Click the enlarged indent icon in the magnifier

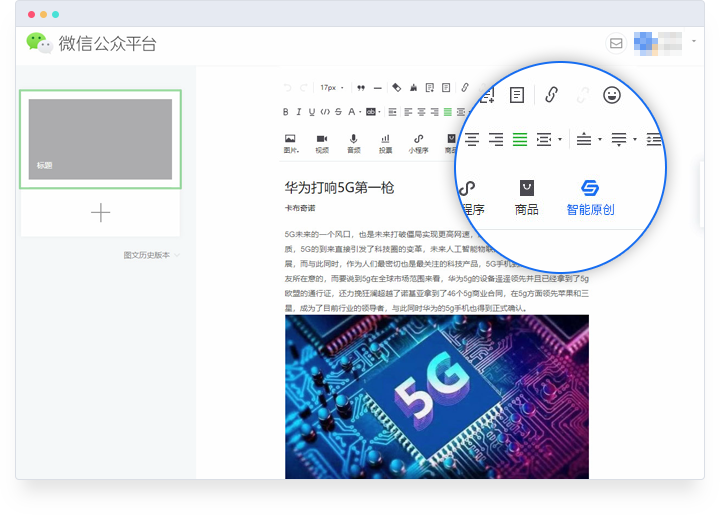tap(544, 139)
